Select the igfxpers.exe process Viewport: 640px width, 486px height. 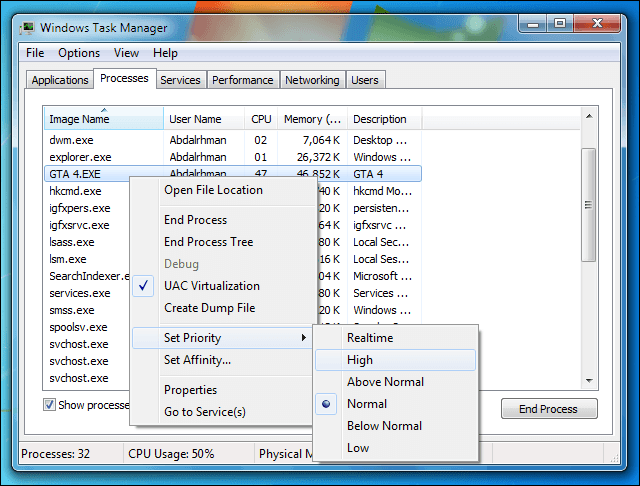(80, 208)
